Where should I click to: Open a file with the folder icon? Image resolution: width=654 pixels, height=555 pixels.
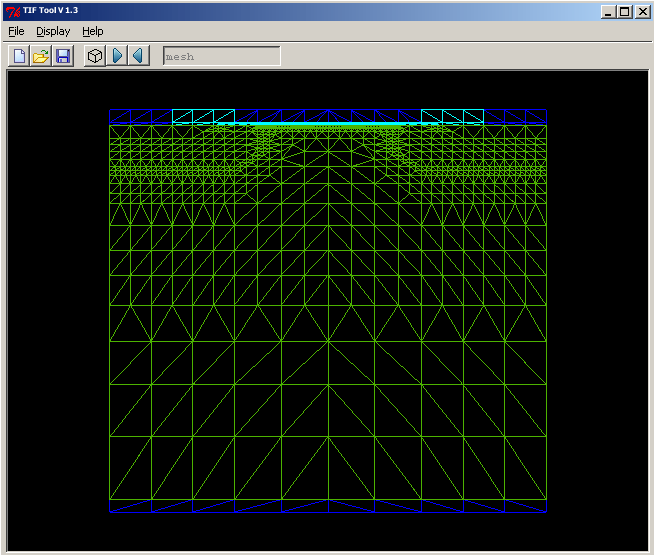pos(41,56)
